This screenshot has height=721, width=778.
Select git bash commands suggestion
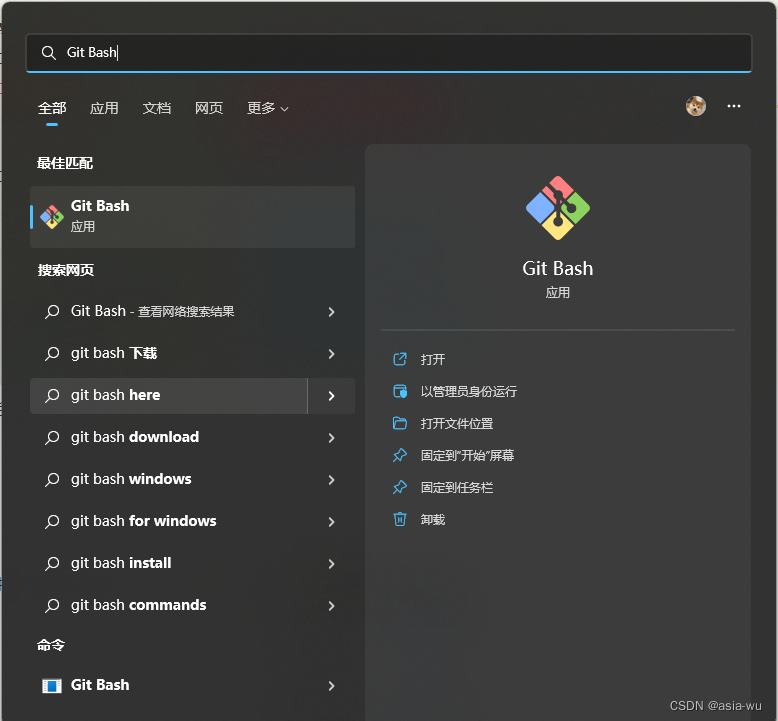[169, 606]
